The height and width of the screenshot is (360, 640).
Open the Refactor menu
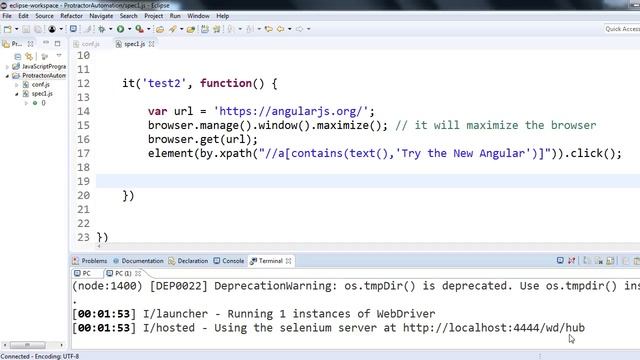[71, 16]
